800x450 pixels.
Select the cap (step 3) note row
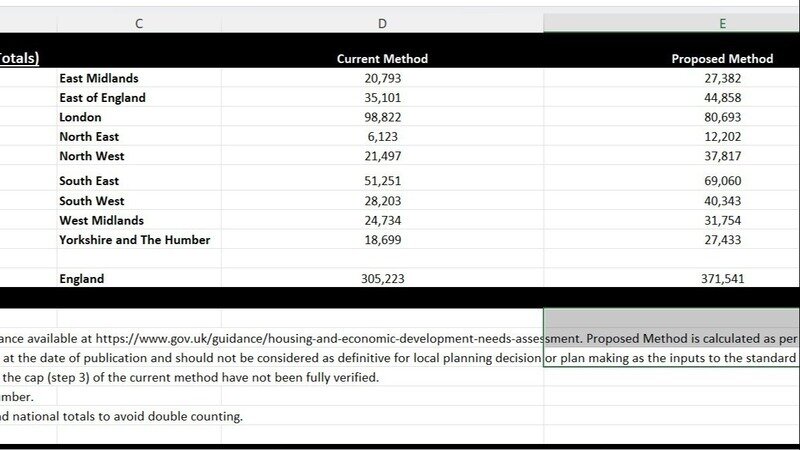[190, 377]
